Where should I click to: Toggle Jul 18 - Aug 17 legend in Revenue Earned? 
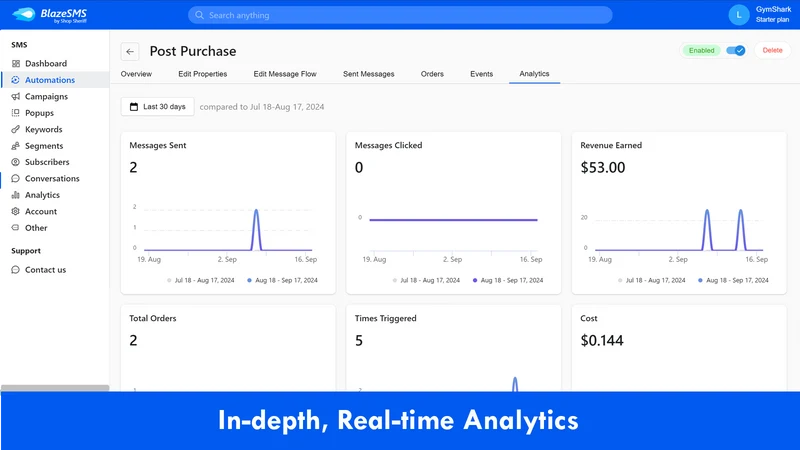652,280
